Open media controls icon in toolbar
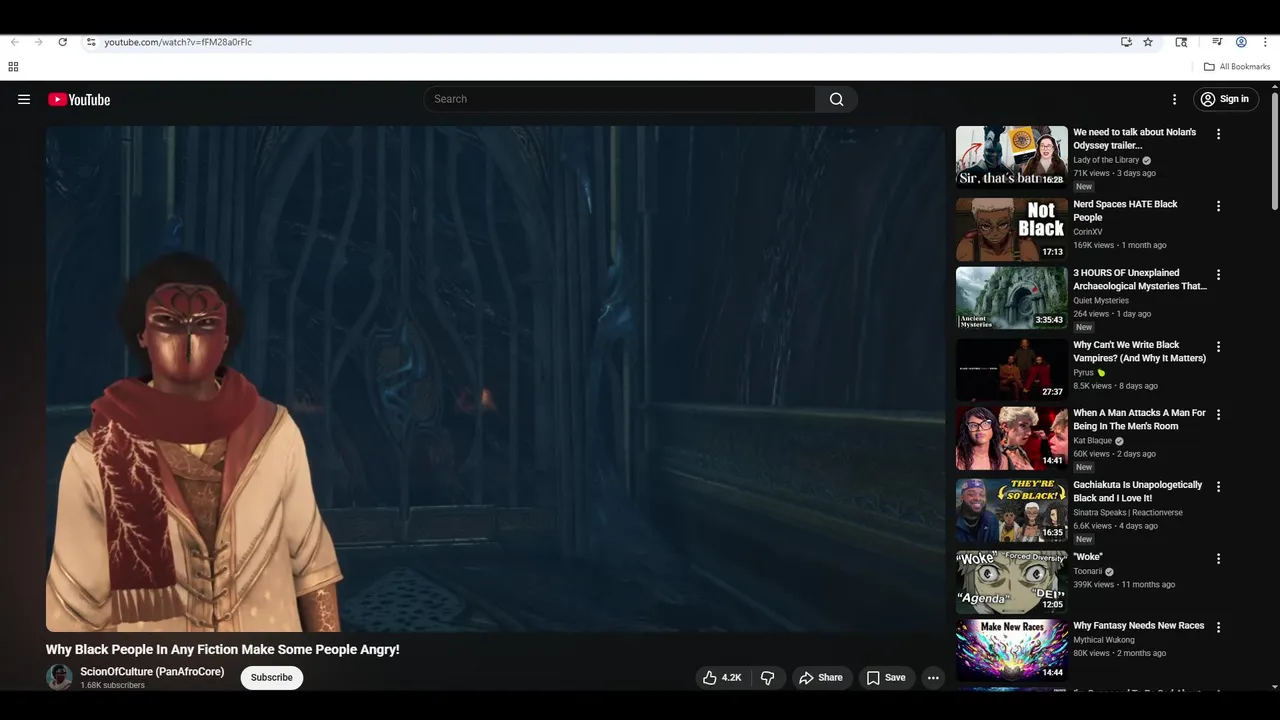The image size is (1280, 720). coord(1217,42)
